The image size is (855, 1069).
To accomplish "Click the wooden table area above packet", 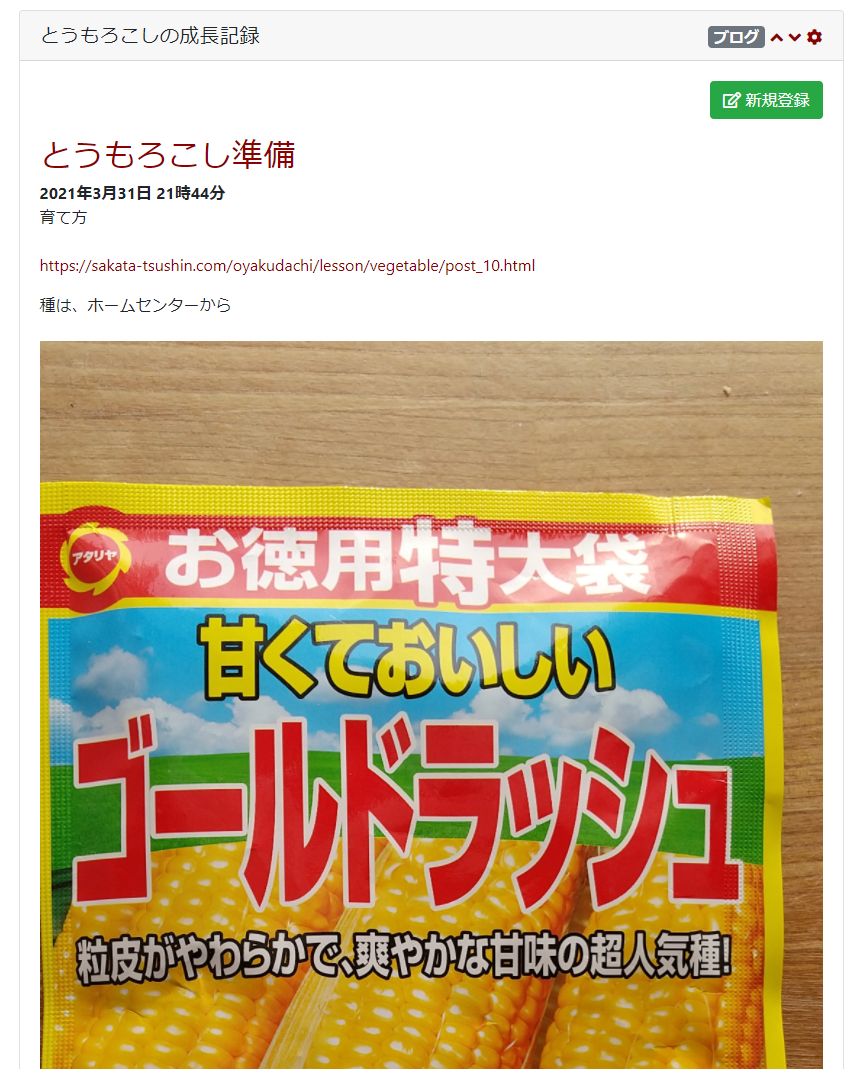I will tap(431, 409).
